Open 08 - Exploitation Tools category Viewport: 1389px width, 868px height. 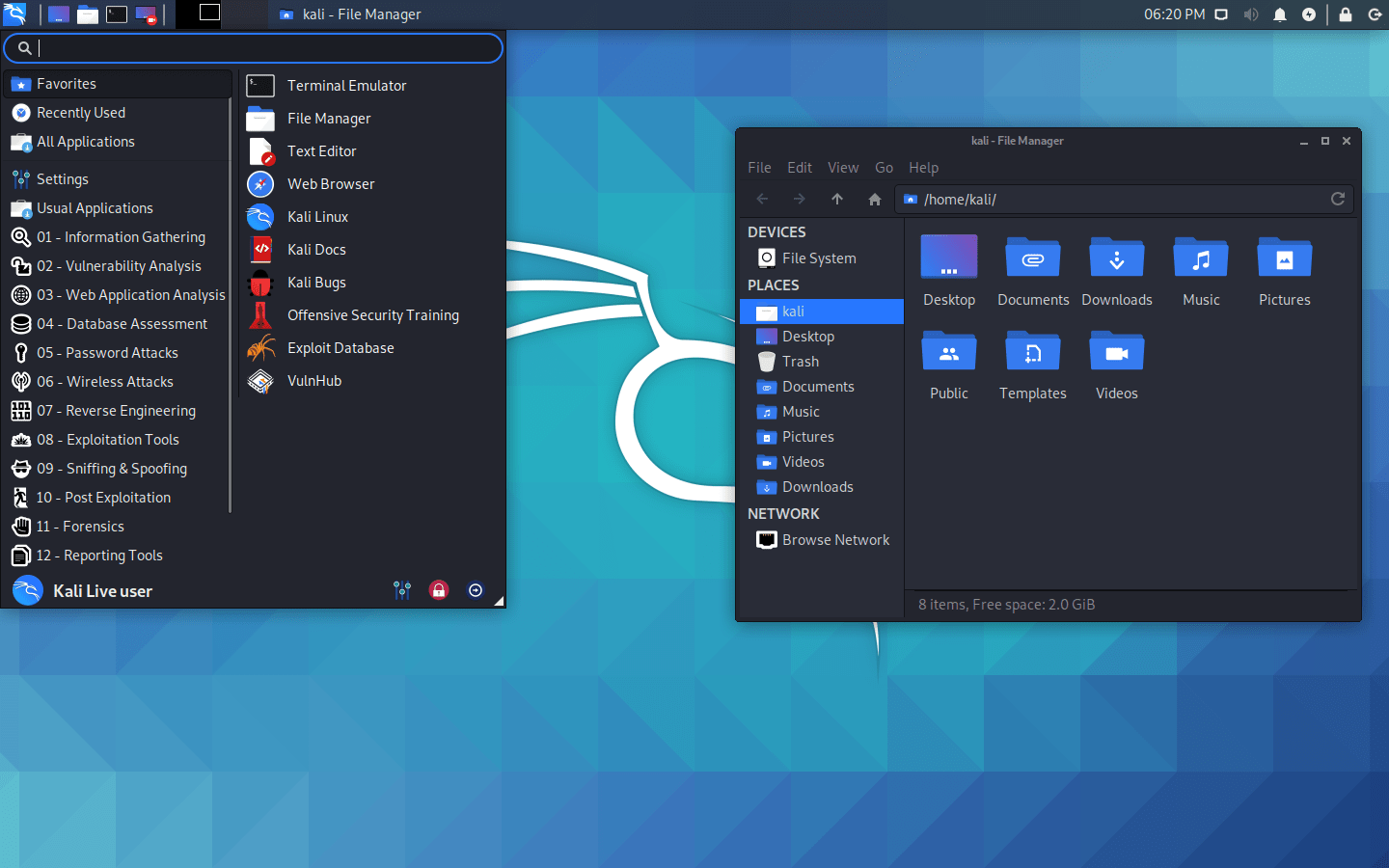click(118, 440)
